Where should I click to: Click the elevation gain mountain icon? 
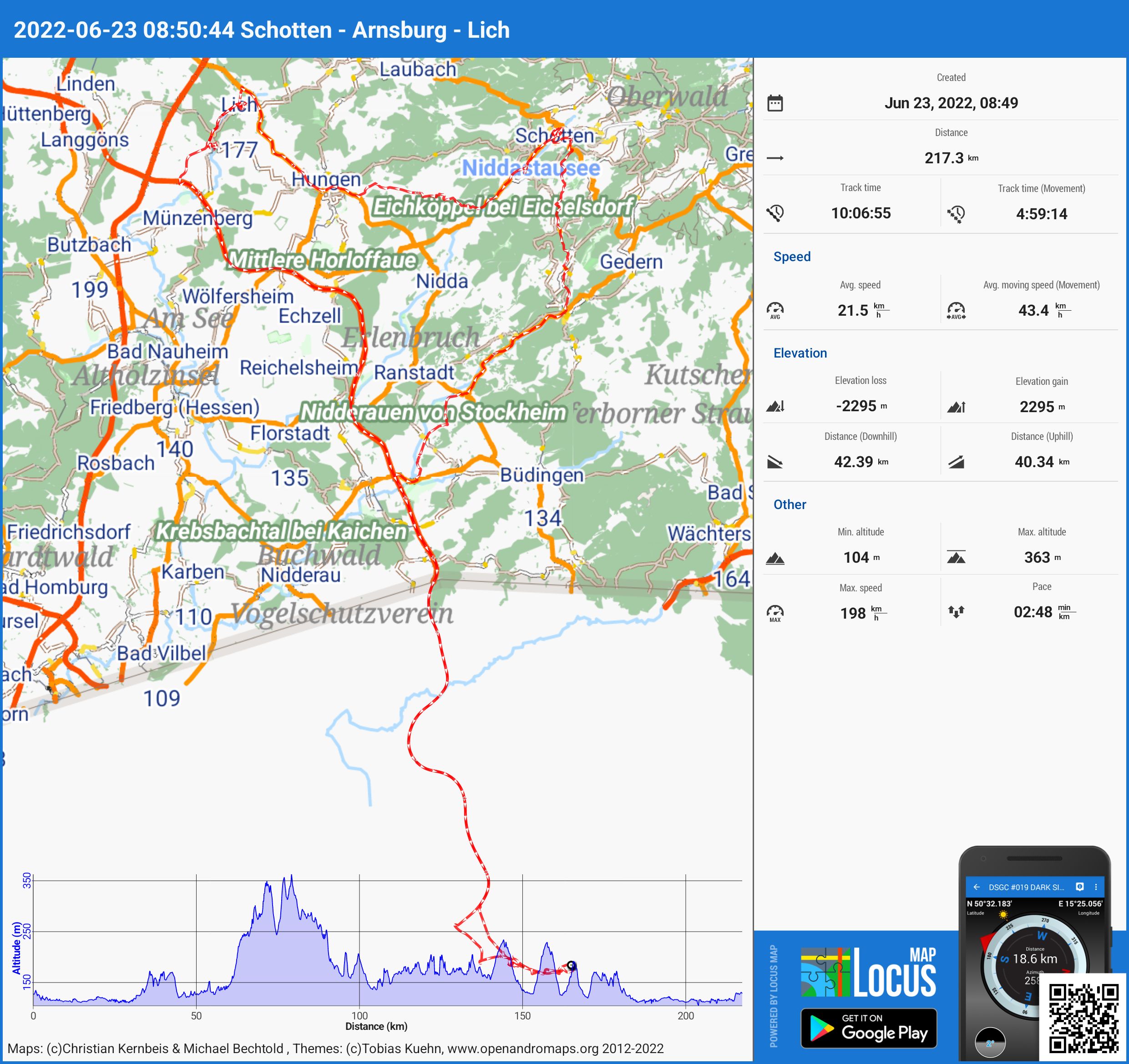pos(956,407)
